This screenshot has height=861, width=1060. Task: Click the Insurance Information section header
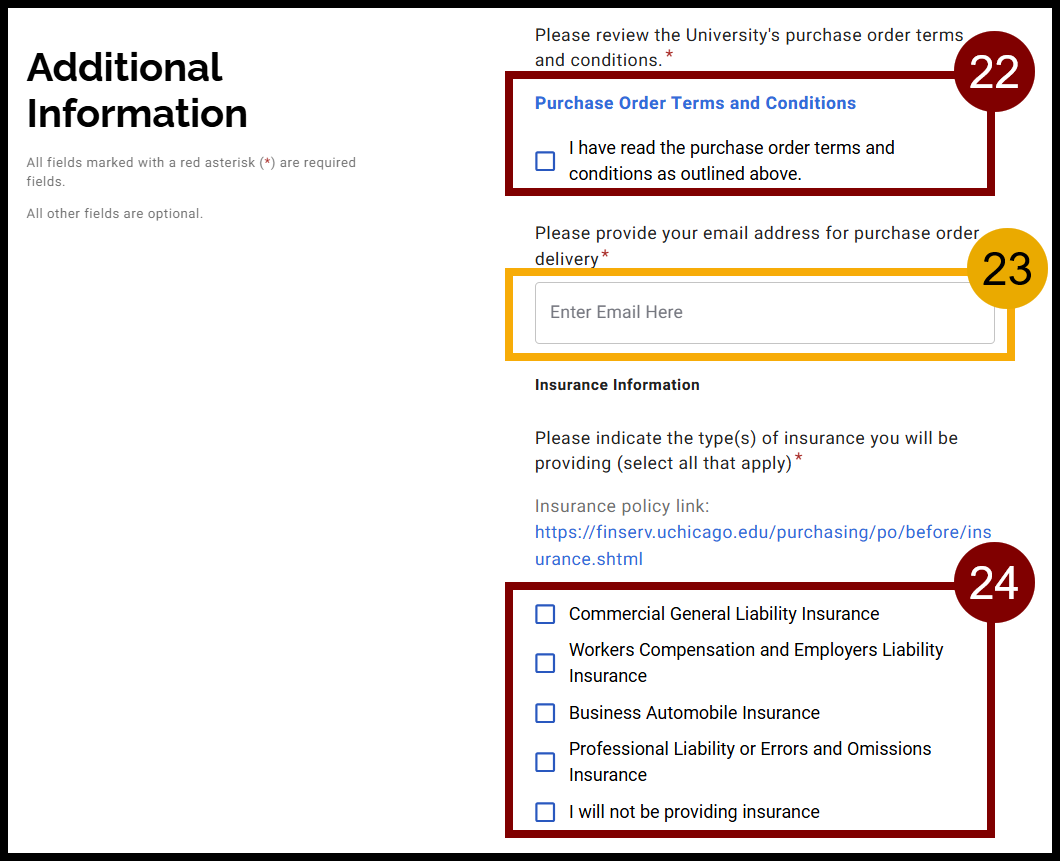click(x=617, y=384)
